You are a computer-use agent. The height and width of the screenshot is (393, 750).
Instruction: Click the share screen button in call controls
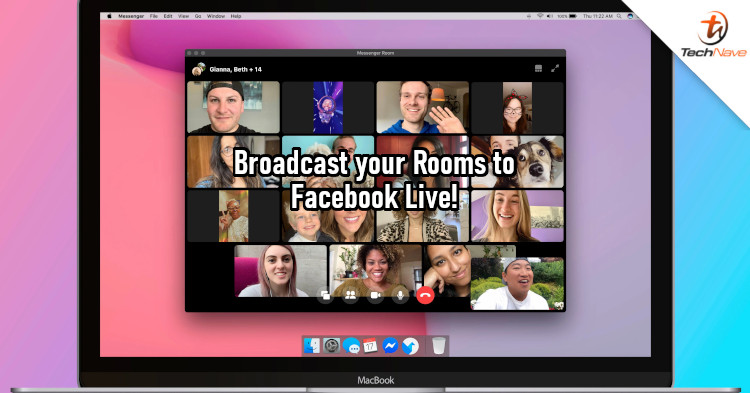click(x=325, y=295)
